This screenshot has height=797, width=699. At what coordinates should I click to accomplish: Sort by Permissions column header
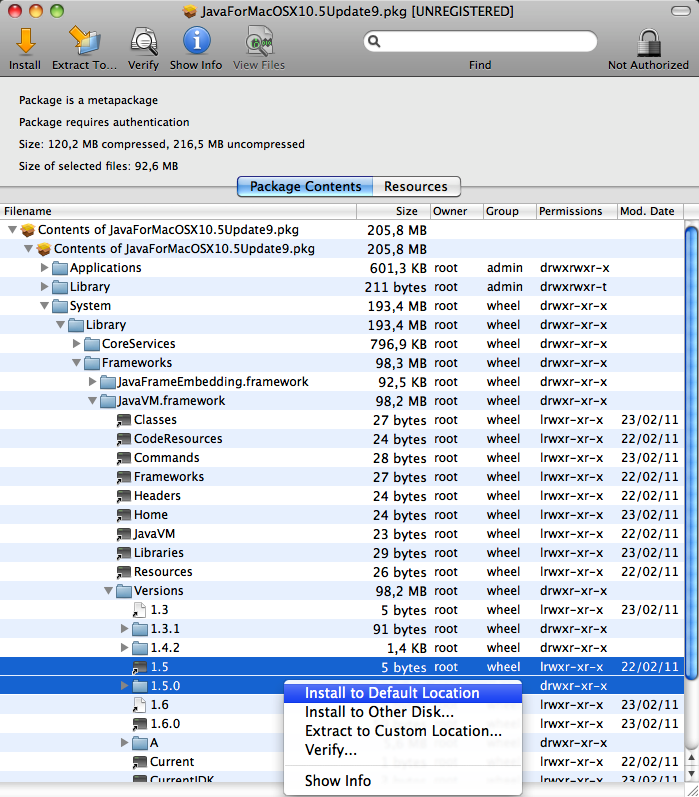tap(576, 211)
